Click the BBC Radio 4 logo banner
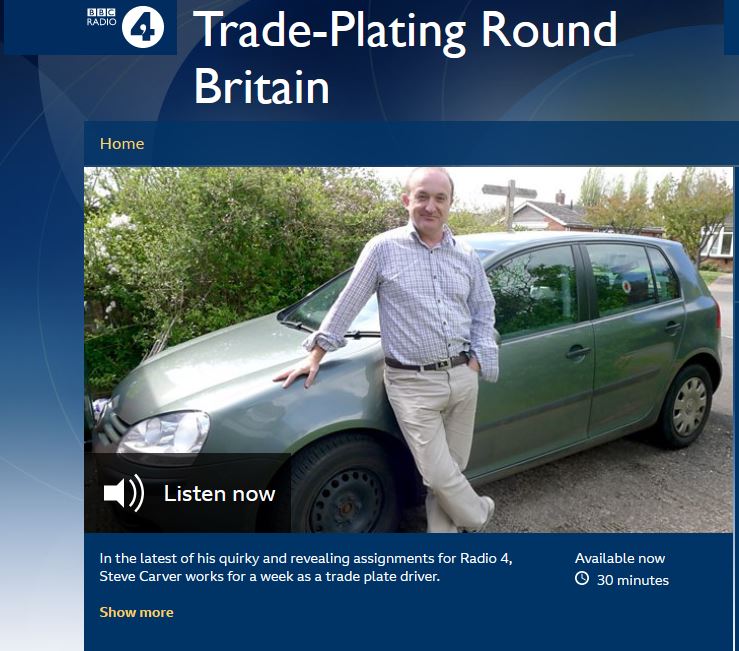 (90, 27)
